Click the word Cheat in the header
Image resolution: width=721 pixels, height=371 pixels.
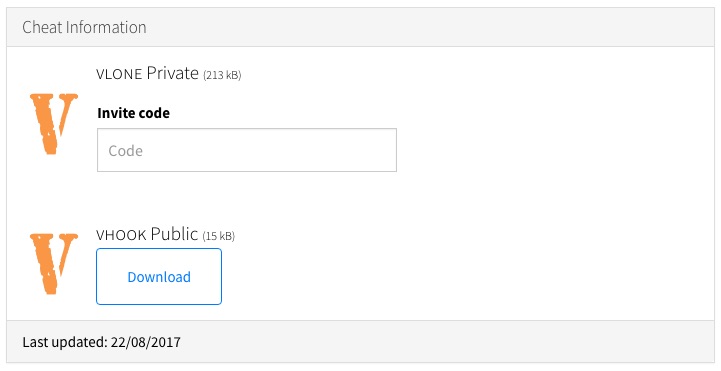coord(42,27)
